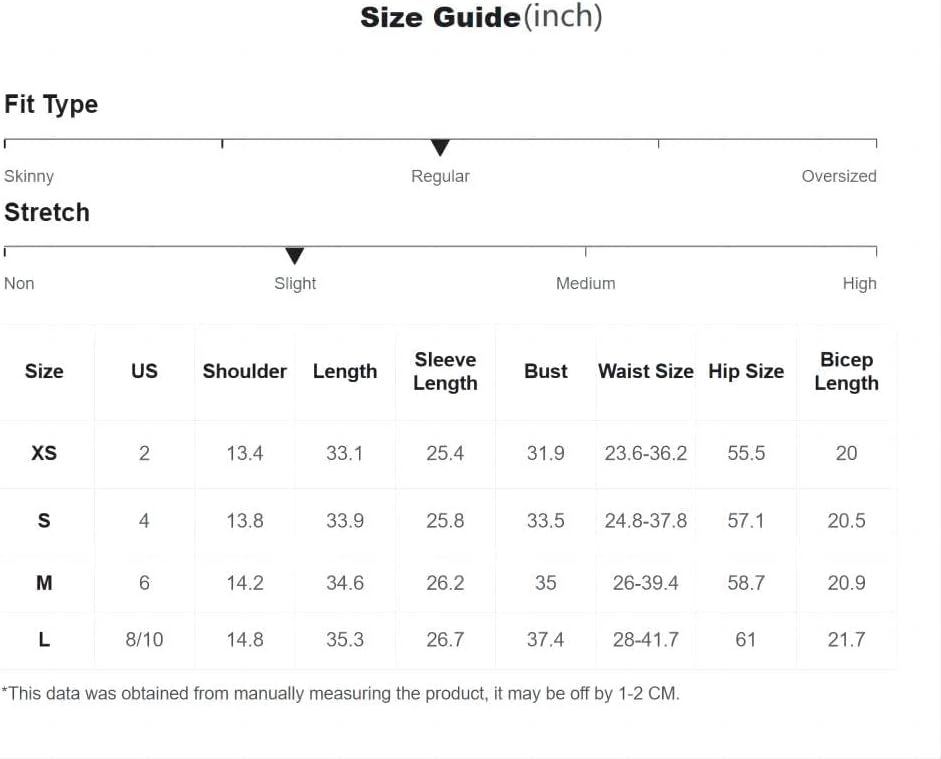The image size is (941, 759).
Task: Click the XS waist value 23.6-36.2
Action: coord(646,453)
